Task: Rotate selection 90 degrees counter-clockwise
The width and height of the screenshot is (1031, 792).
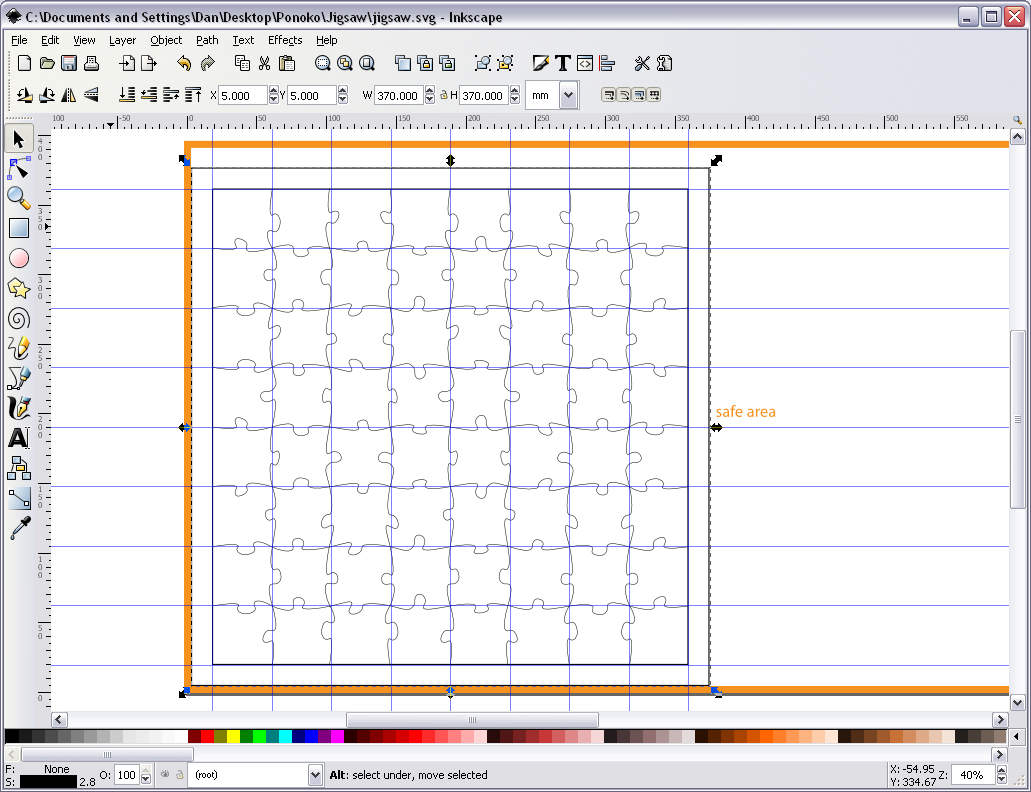Action: click(x=25, y=95)
